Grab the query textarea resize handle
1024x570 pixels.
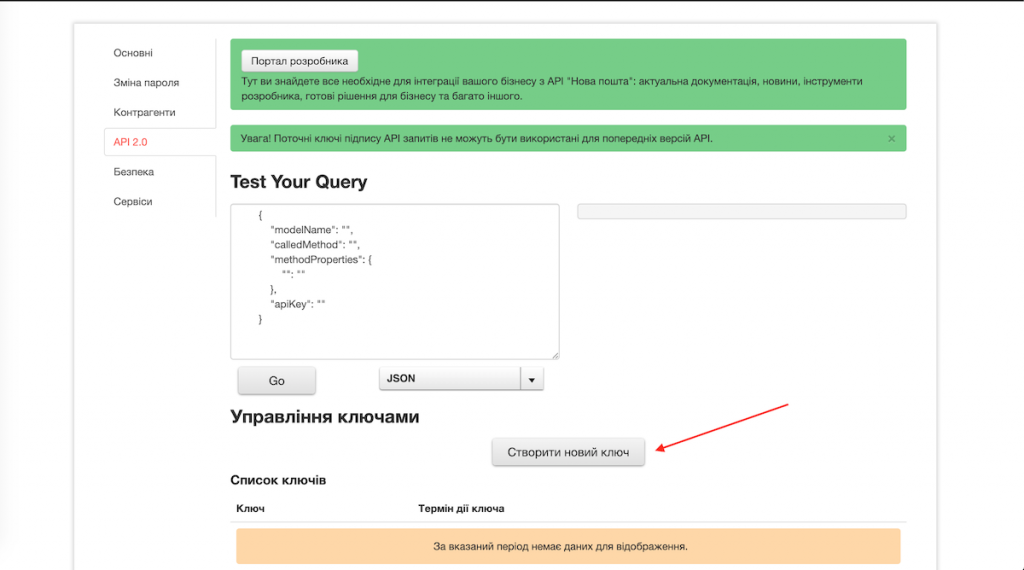[554, 354]
